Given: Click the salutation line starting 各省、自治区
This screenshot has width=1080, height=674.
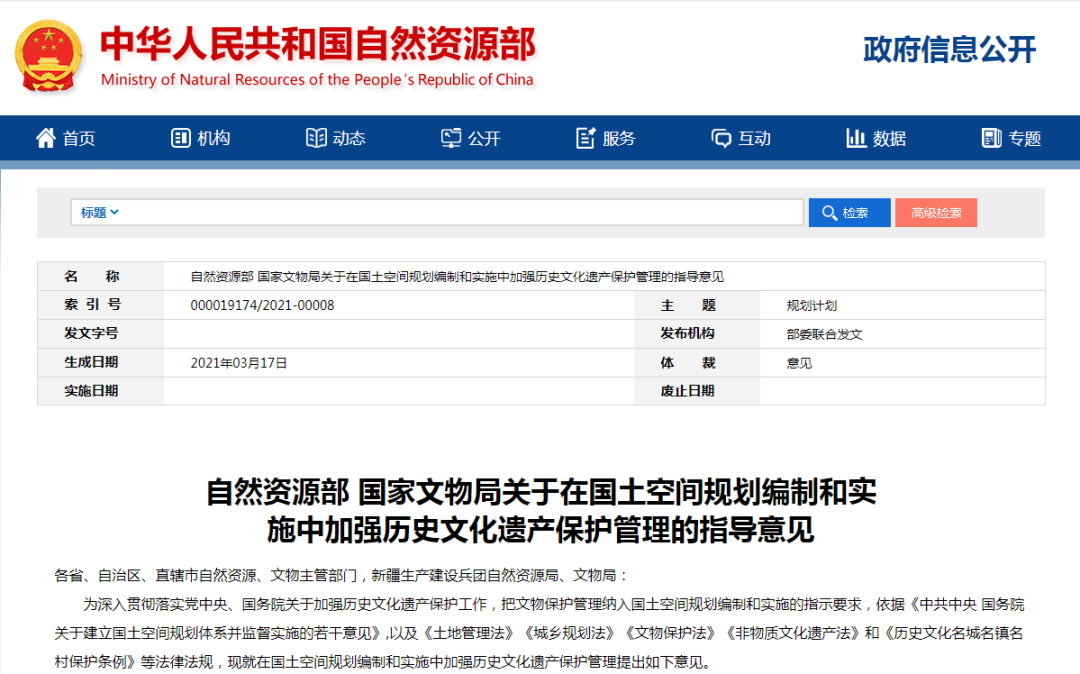Looking at the screenshot, I should [341, 576].
